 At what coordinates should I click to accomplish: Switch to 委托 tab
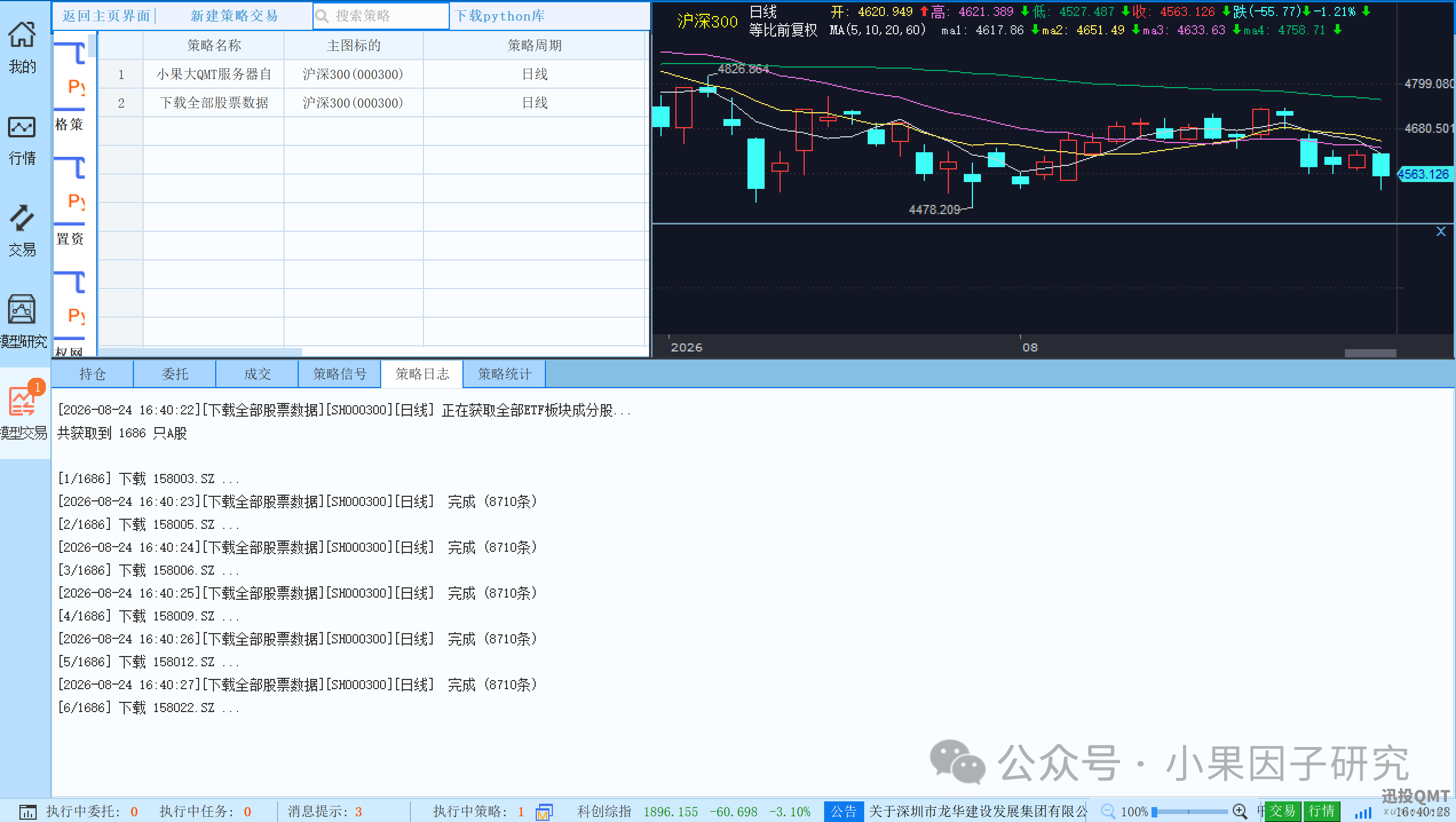(x=175, y=374)
